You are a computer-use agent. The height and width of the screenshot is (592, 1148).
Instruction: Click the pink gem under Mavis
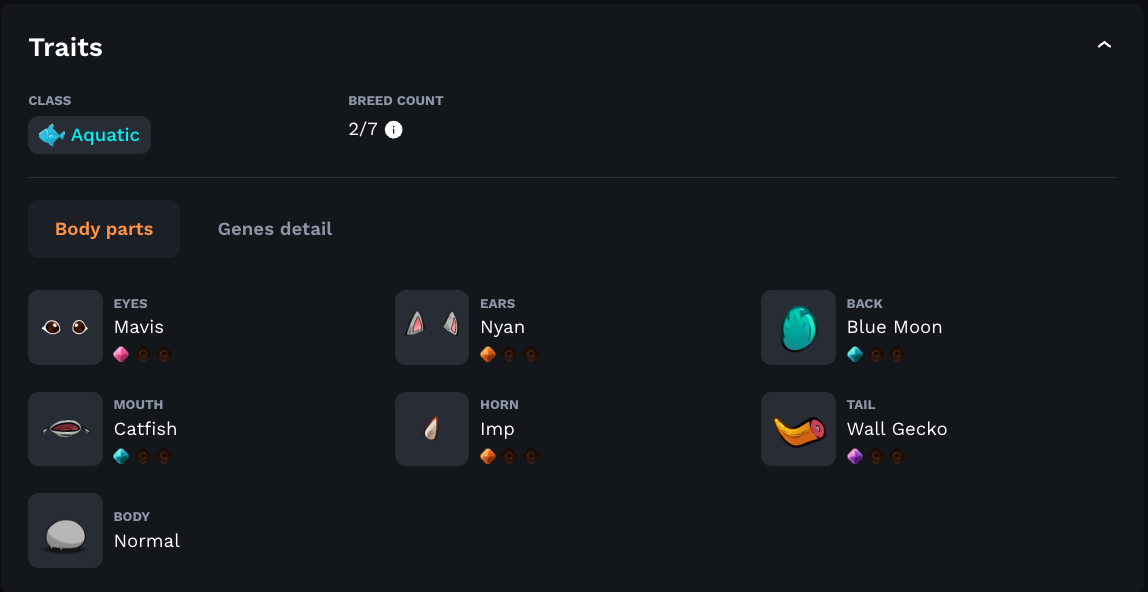[121, 354]
